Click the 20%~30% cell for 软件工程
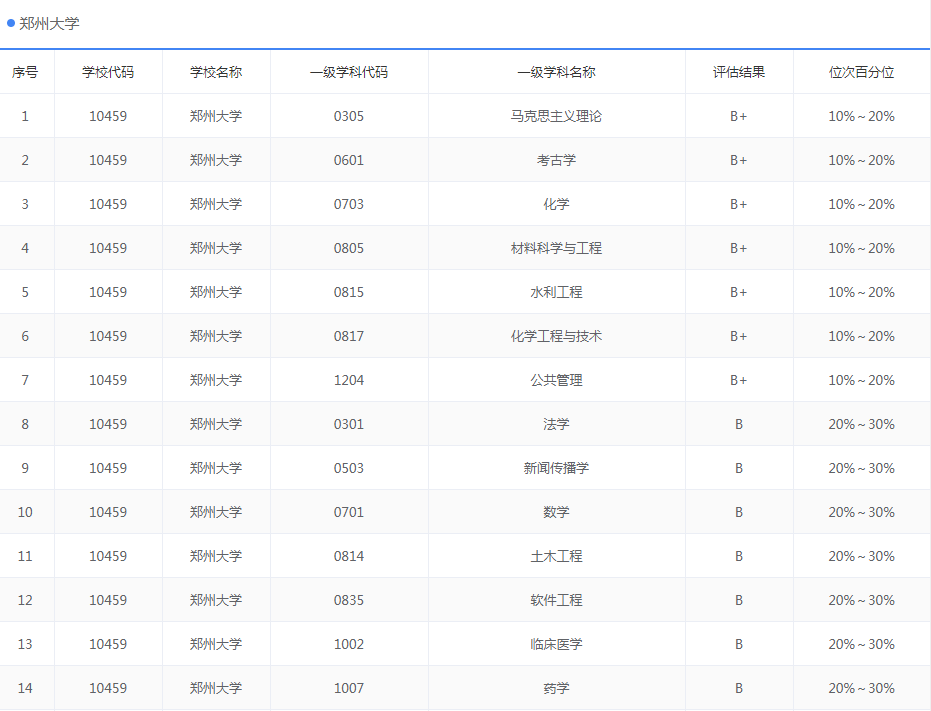This screenshot has width=931, height=711. [862, 599]
